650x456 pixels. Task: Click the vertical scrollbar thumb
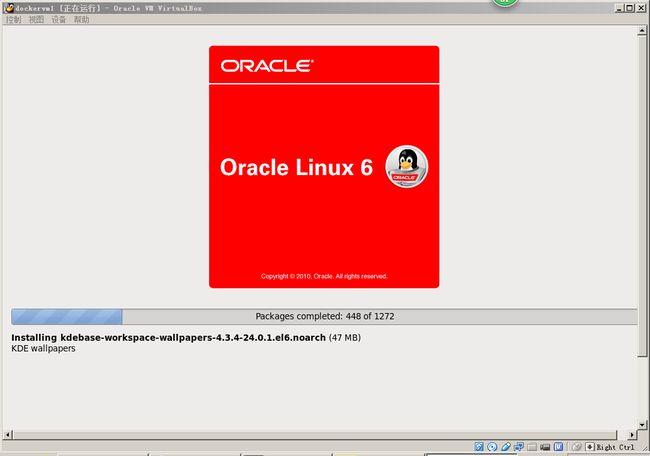point(642,196)
